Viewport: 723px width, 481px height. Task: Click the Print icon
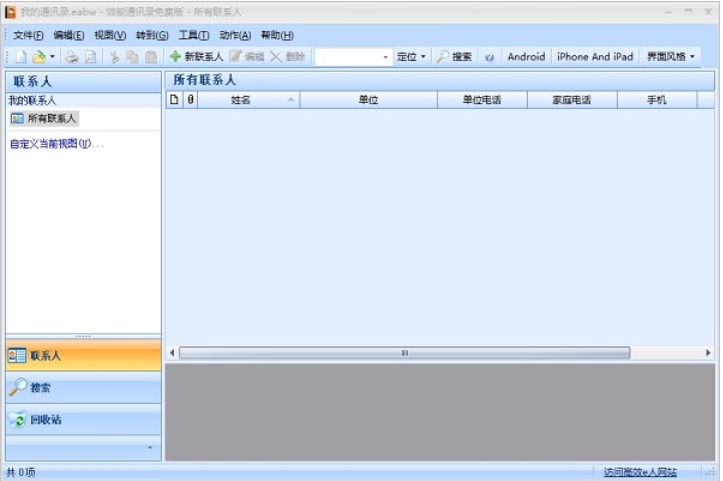click(x=71, y=57)
